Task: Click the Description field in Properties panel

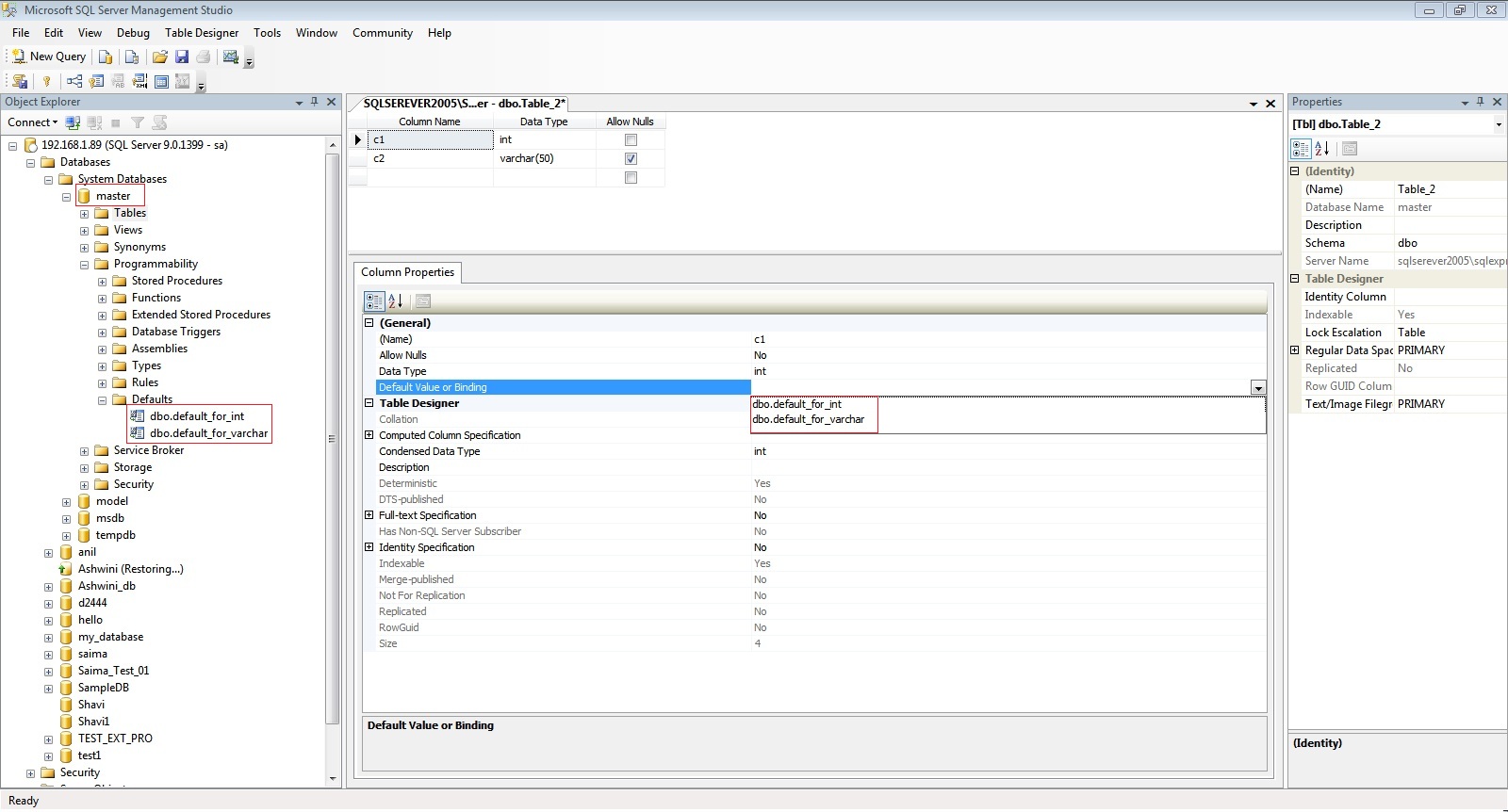Action: [1450, 225]
